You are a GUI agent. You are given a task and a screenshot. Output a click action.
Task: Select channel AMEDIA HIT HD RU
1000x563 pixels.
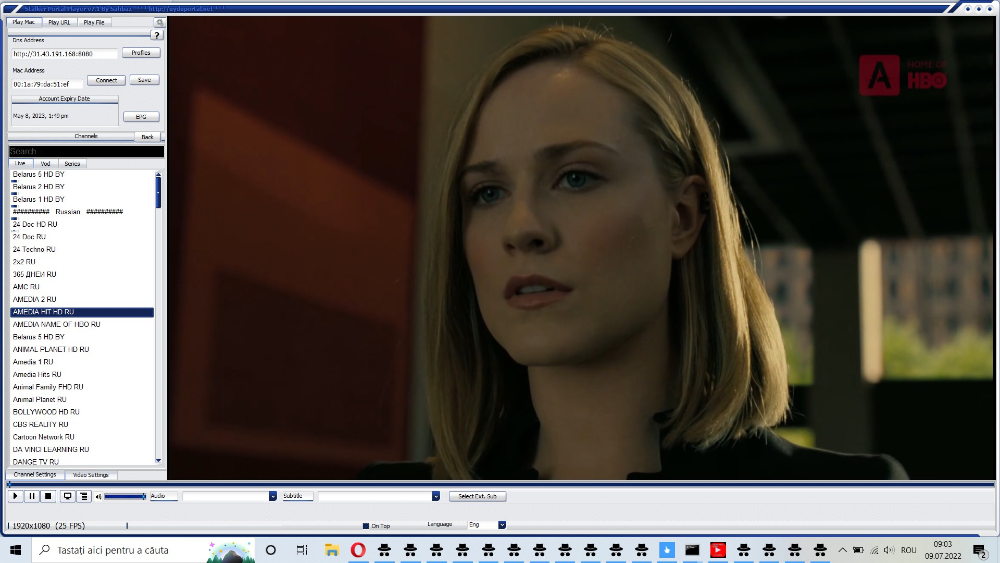[82, 312]
